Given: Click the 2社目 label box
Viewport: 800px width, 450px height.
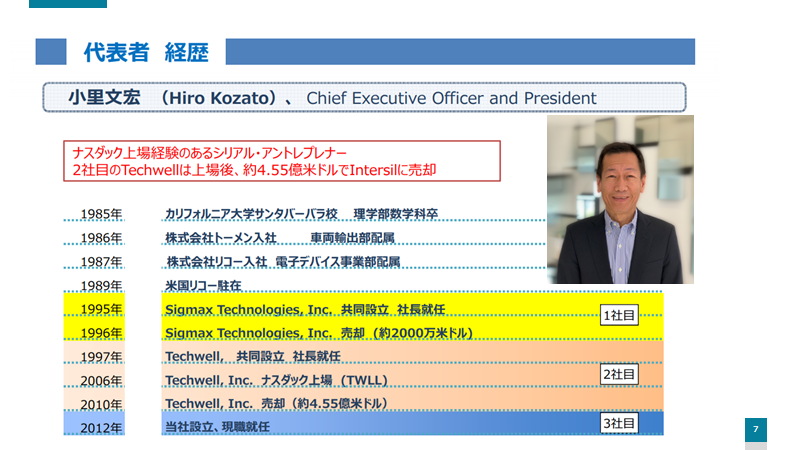Looking at the screenshot, I should pyautogui.click(x=619, y=374).
